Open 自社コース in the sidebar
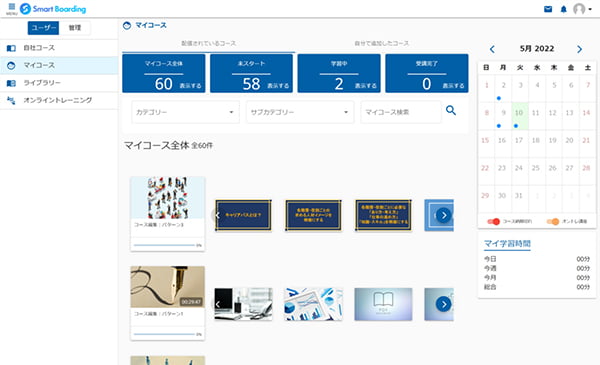 [59, 48]
